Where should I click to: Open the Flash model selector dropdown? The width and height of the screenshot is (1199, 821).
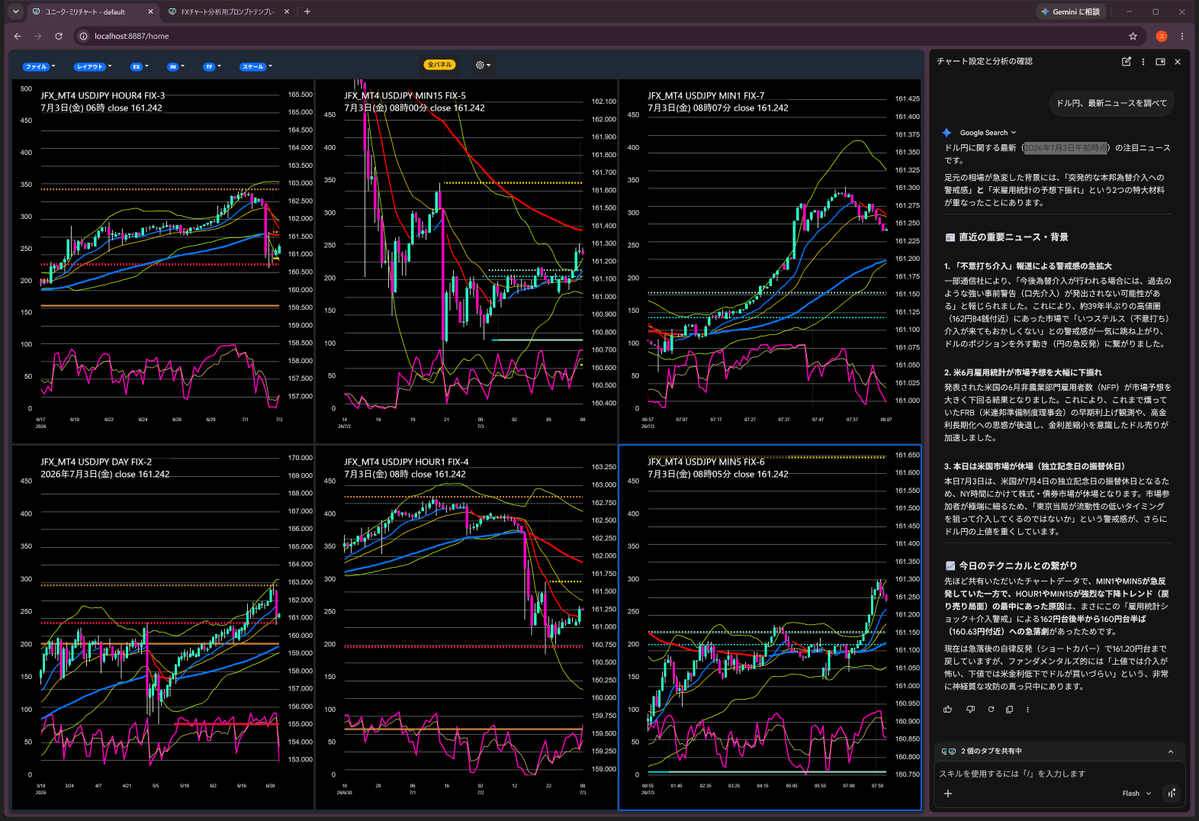[x=1136, y=793]
